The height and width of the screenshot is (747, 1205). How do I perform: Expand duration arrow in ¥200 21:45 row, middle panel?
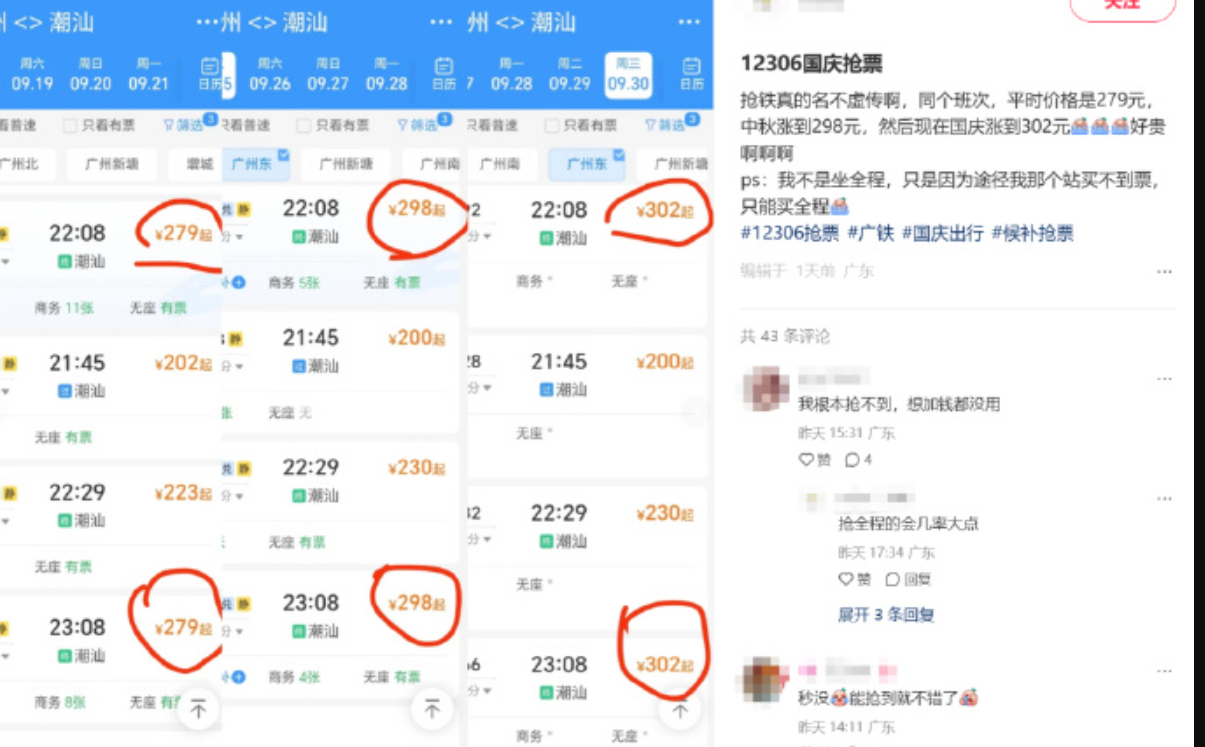[238, 367]
